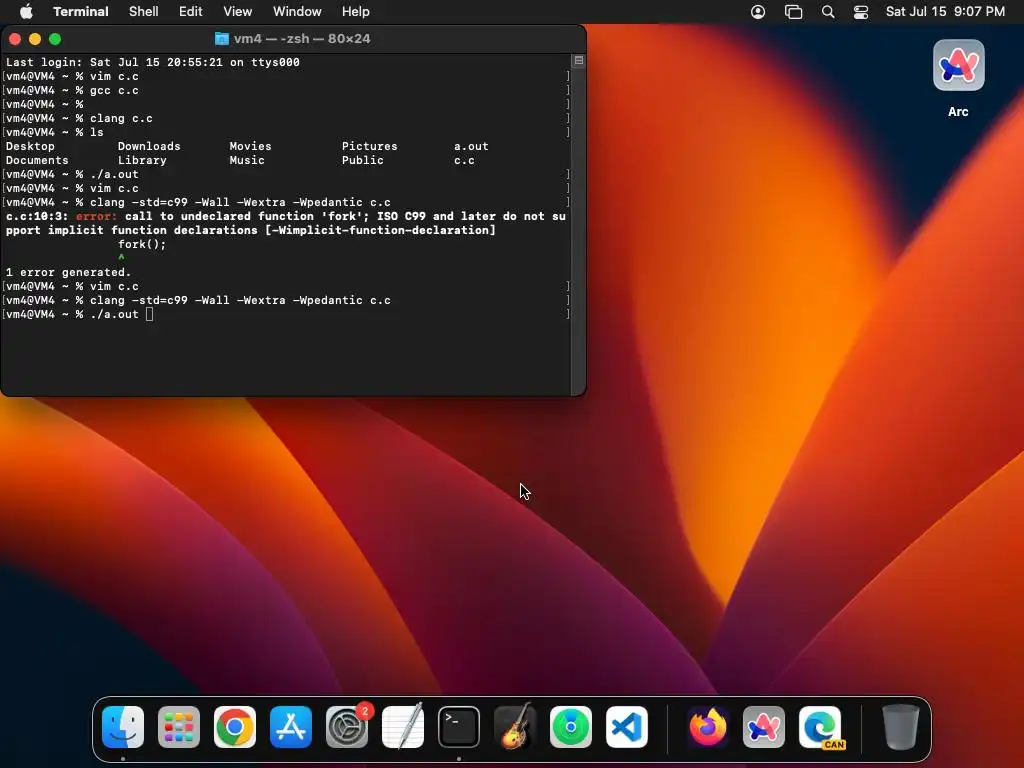Click the 'fork();' code line in error
This screenshot has width=1024, height=768.
coord(142,244)
